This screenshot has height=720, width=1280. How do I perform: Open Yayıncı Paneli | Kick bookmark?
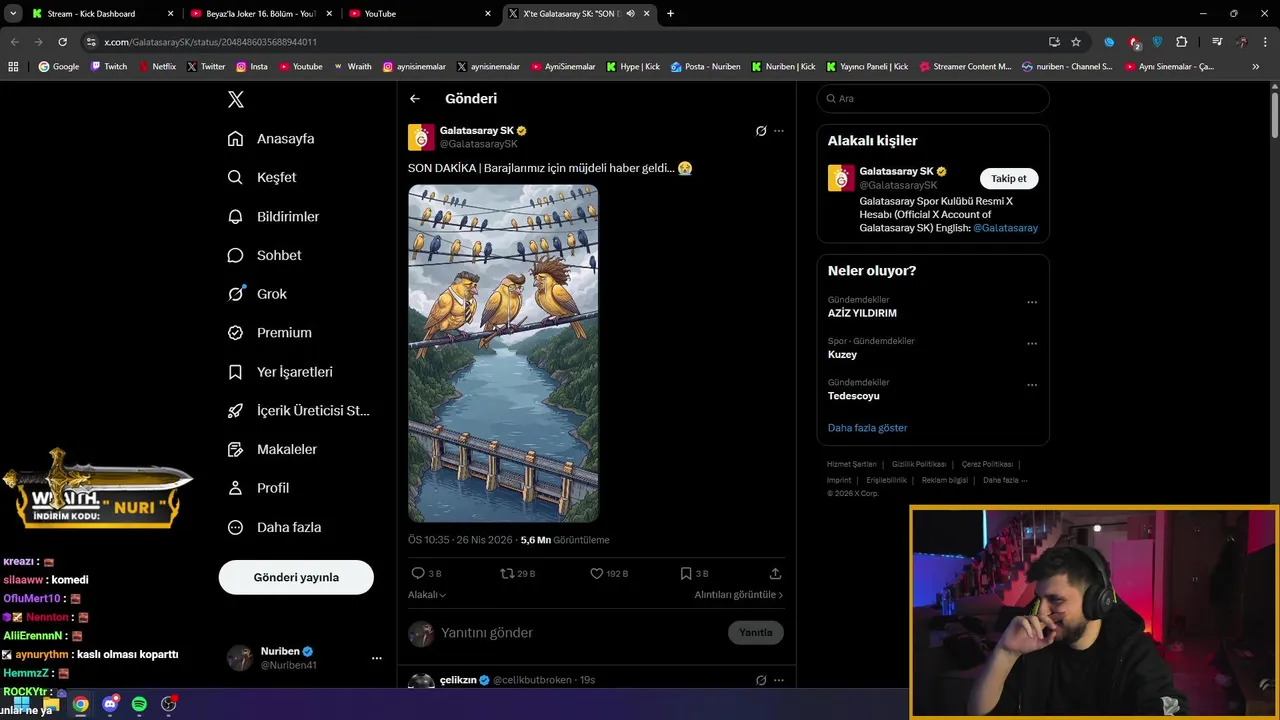(x=867, y=67)
